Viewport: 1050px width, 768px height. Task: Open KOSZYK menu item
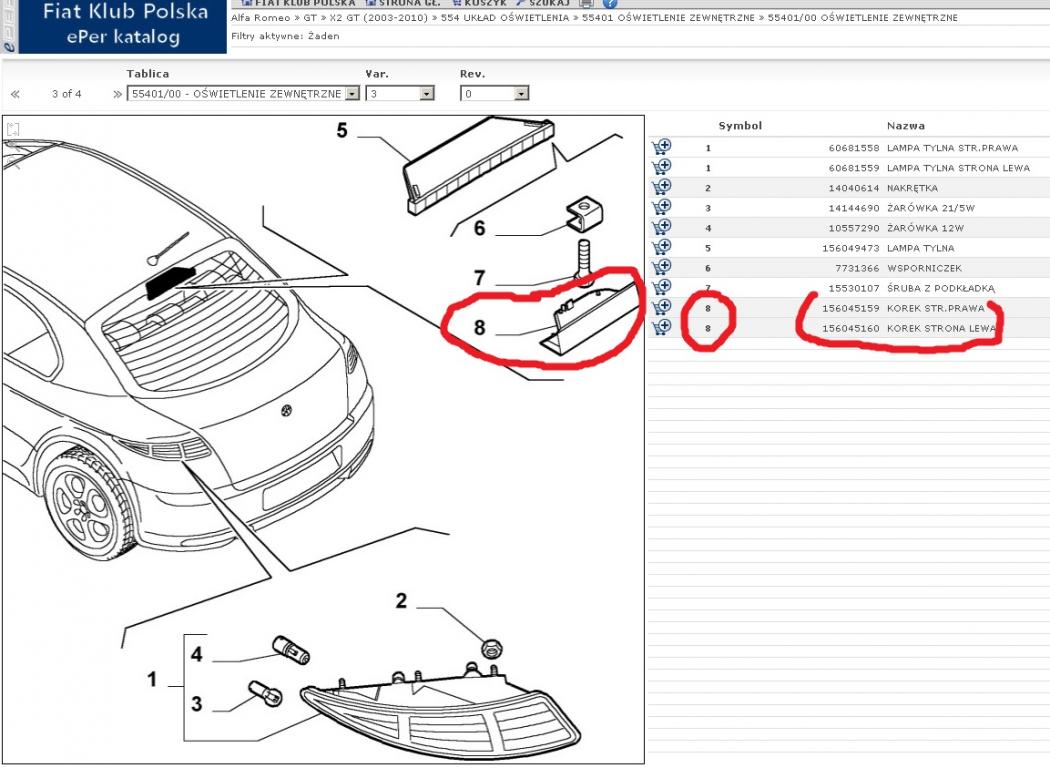pyautogui.click(x=479, y=3)
